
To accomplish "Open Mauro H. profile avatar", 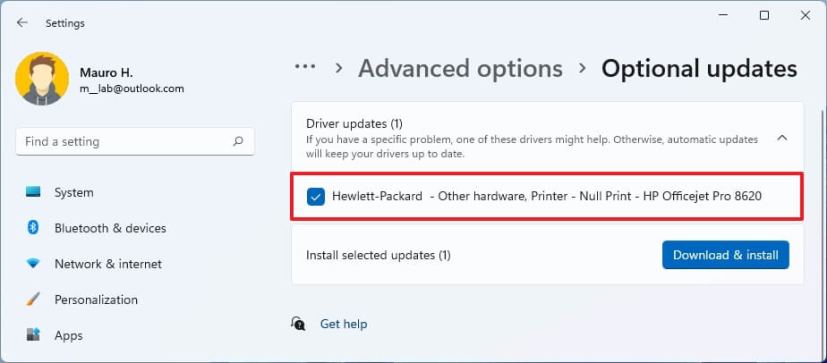I will click(42, 79).
